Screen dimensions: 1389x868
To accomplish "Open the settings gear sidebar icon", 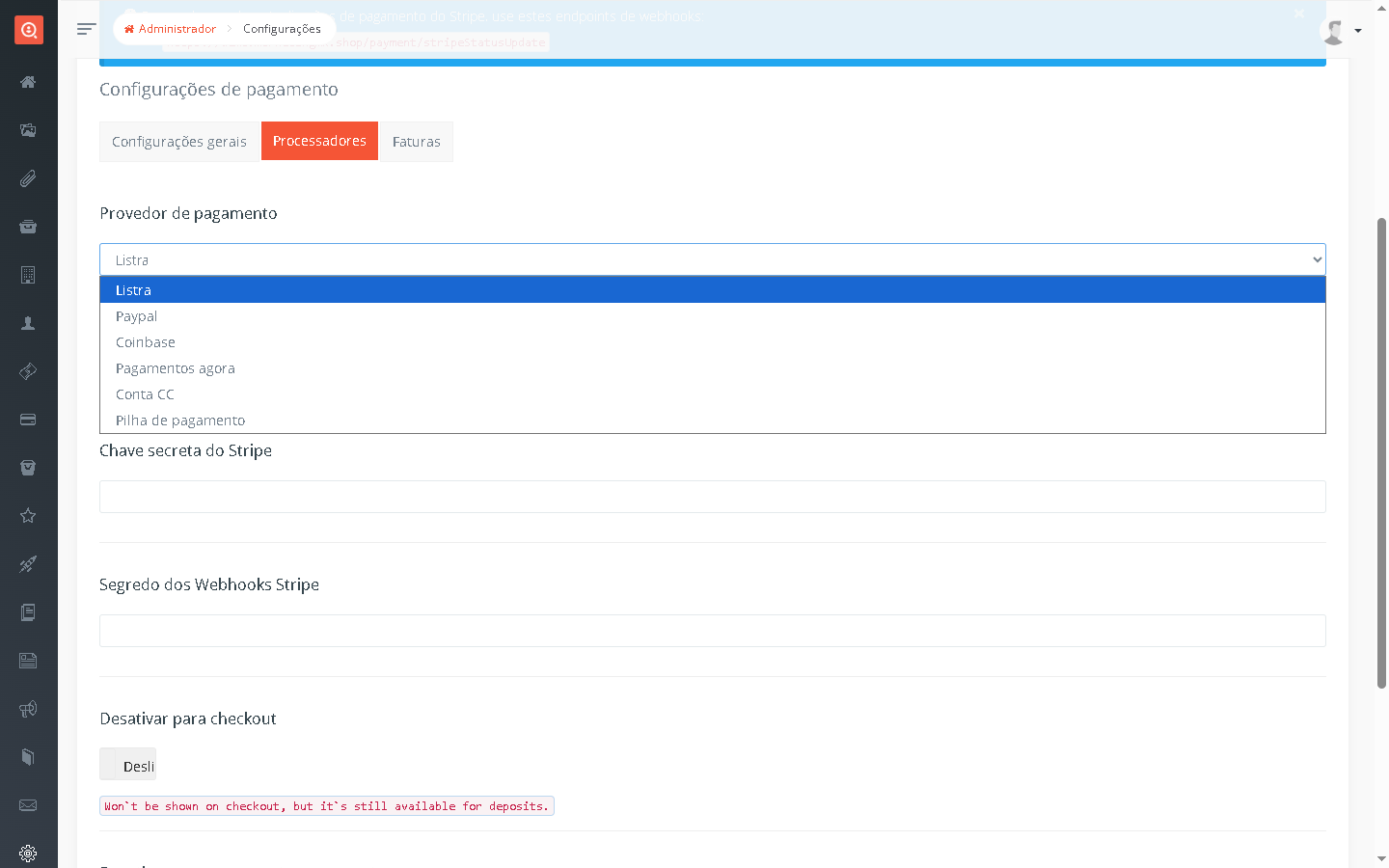I will tap(28, 854).
